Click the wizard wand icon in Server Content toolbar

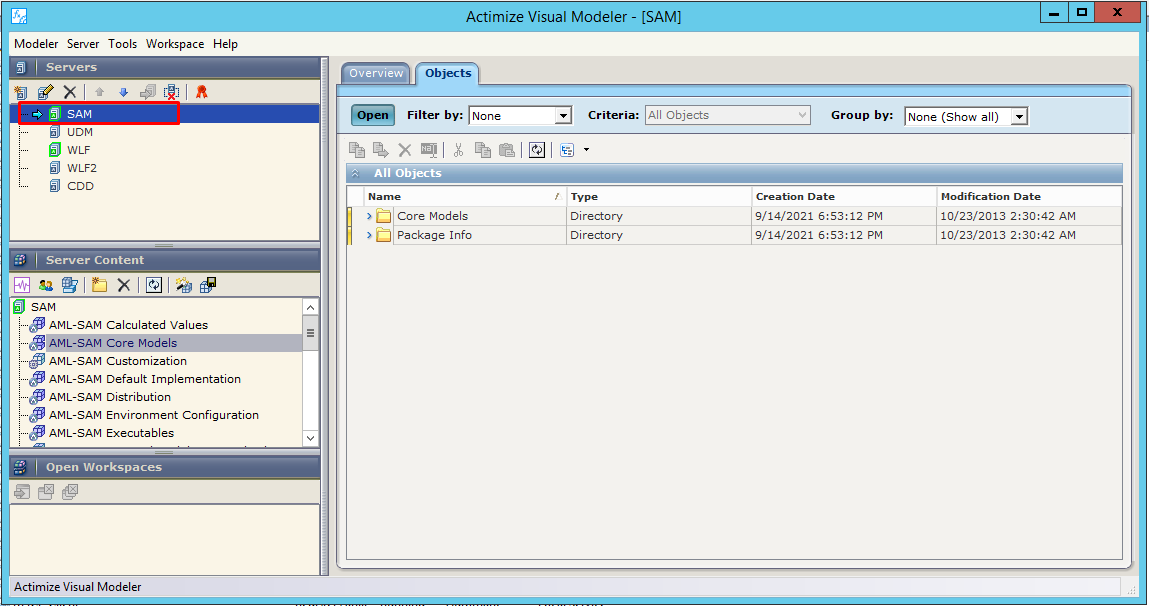183,285
